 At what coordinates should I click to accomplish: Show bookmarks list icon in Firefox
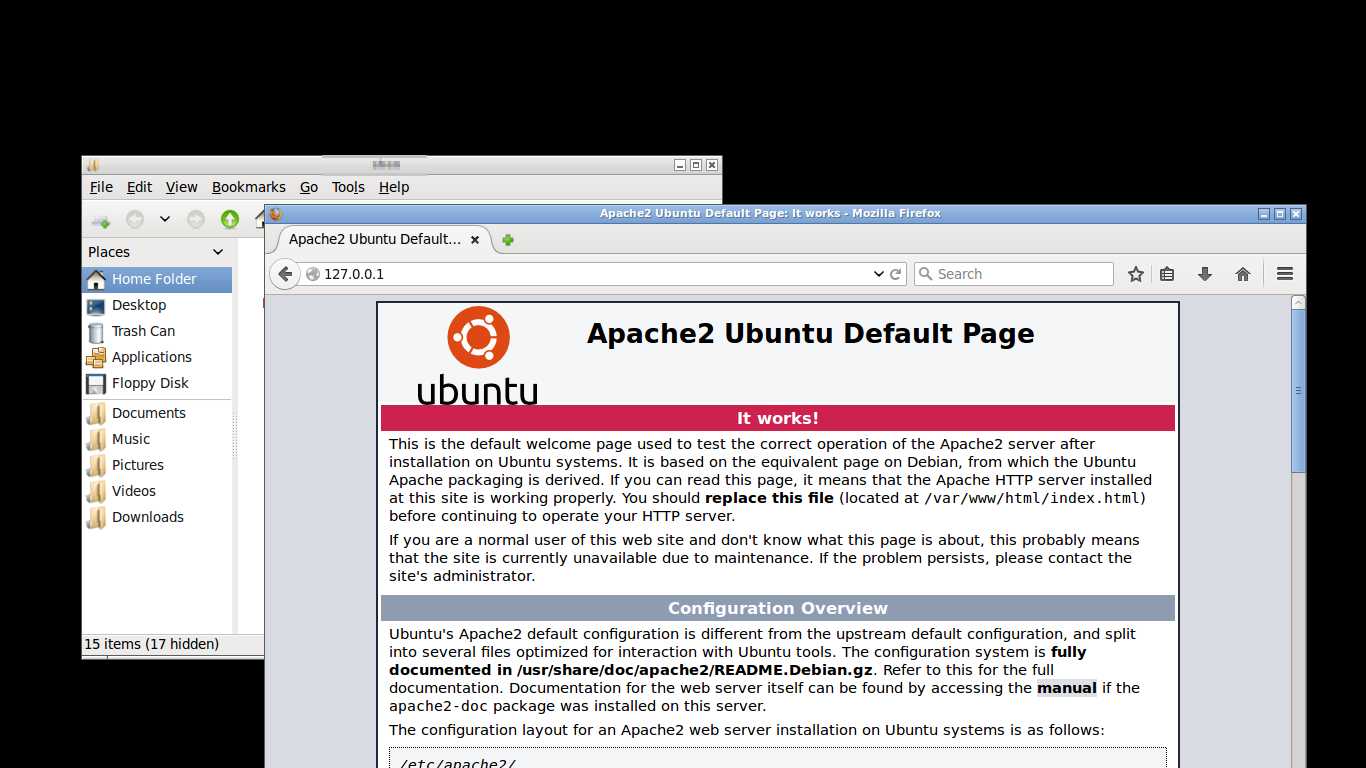[x=1167, y=274]
